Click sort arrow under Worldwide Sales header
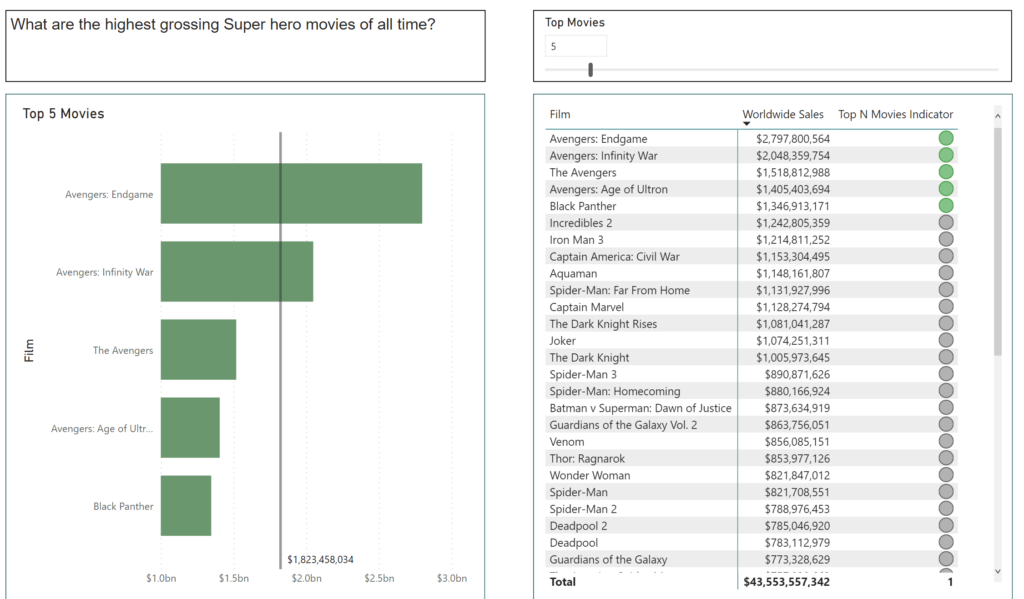The image size is (1024, 599). pyautogui.click(x=747, y=124)
